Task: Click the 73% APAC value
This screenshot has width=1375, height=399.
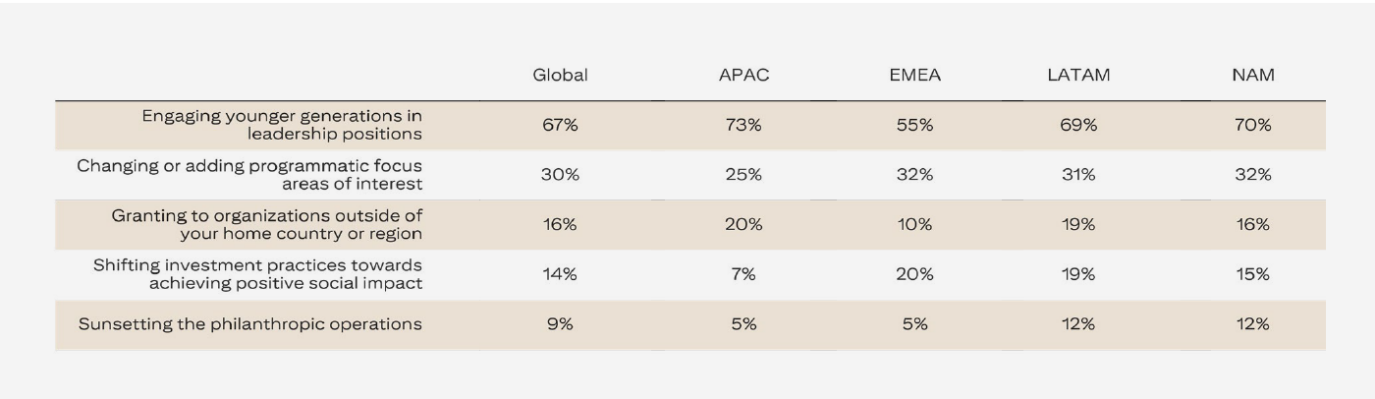Action: click(741, 126)
